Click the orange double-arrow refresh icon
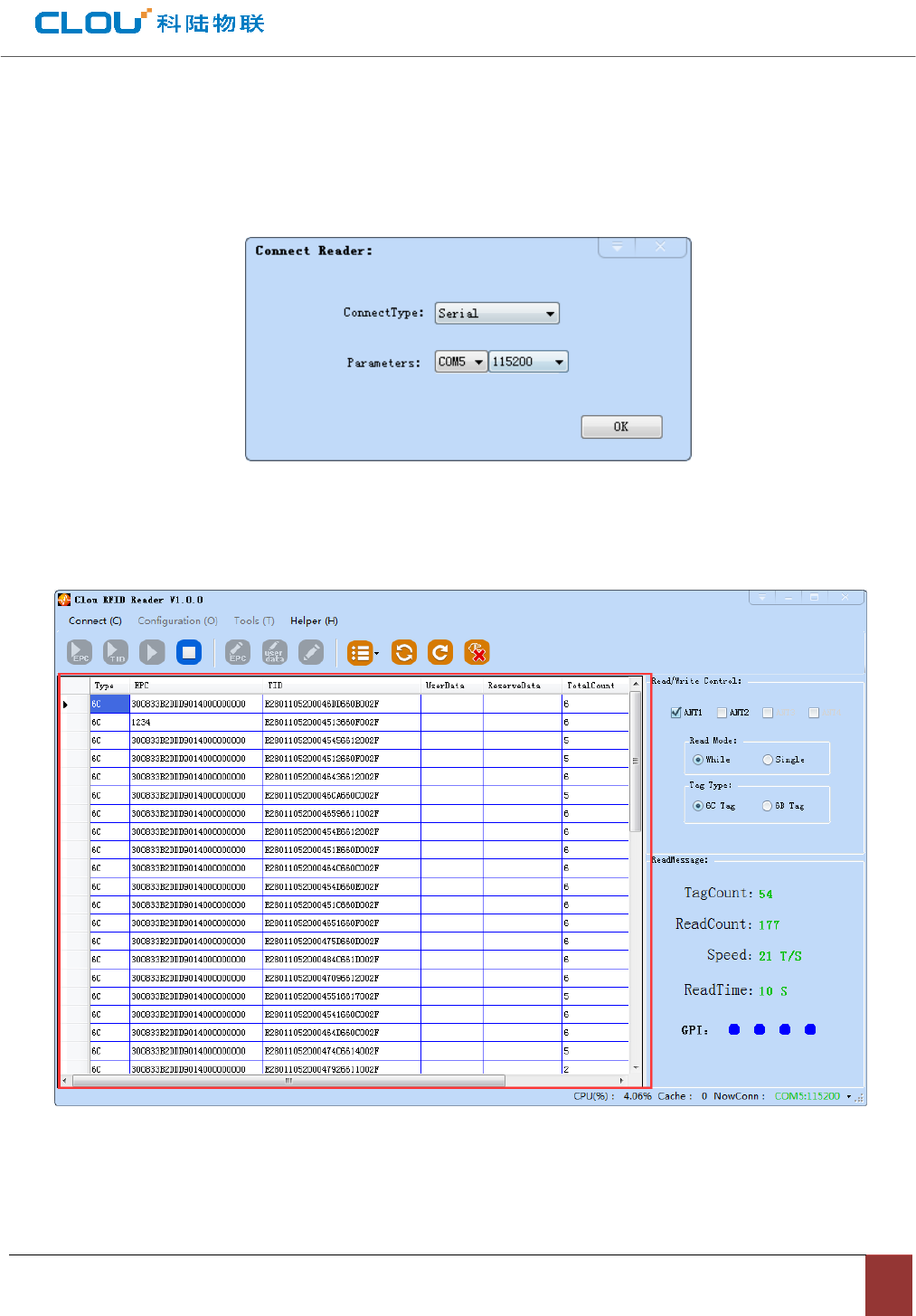The height and width of the screenshot is (1316, 916). tap(404, 652)
